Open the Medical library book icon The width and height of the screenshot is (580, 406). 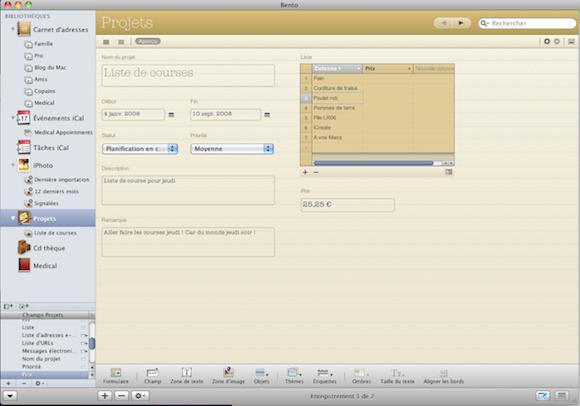[x=24, y=265]
